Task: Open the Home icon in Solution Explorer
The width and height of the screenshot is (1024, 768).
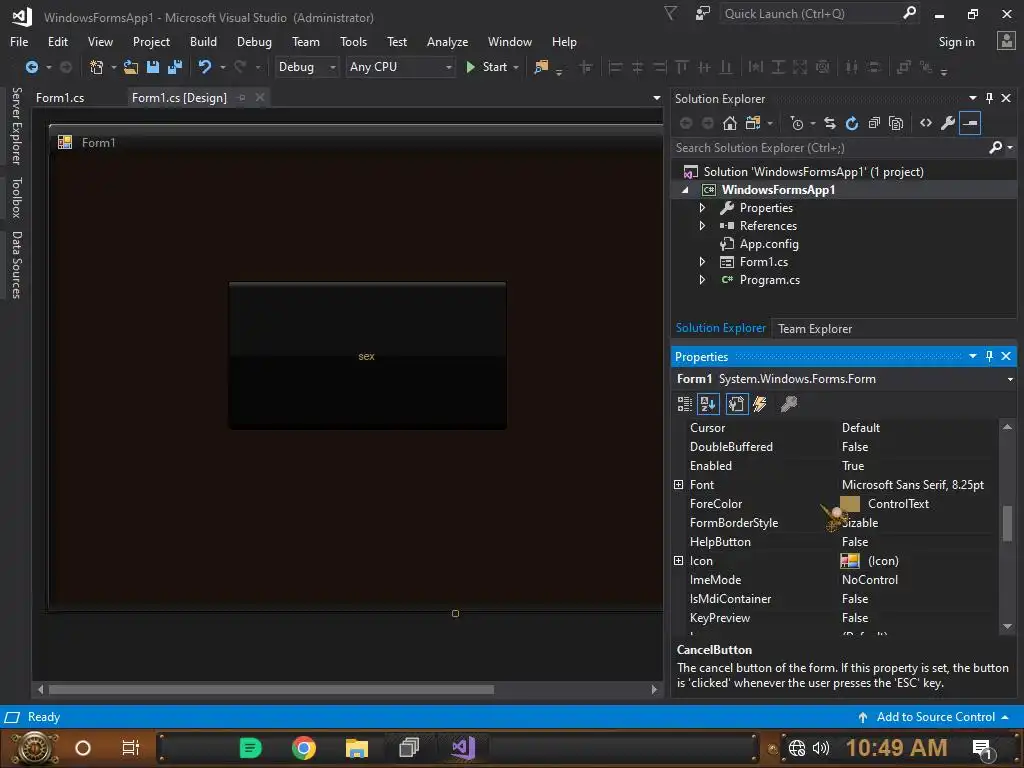Action: (729, 123)
